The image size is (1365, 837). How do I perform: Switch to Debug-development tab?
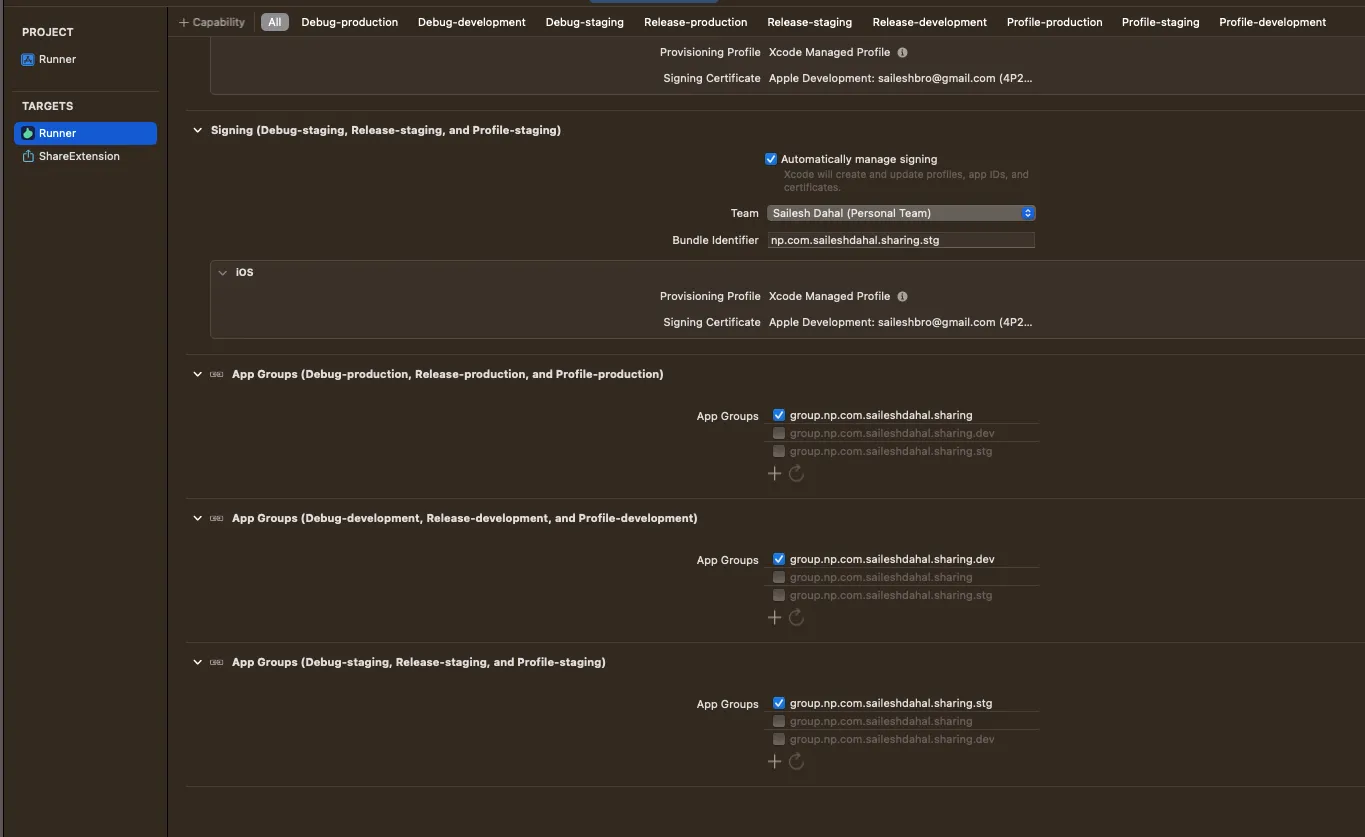pyautogui.click(x=472, y=22)
